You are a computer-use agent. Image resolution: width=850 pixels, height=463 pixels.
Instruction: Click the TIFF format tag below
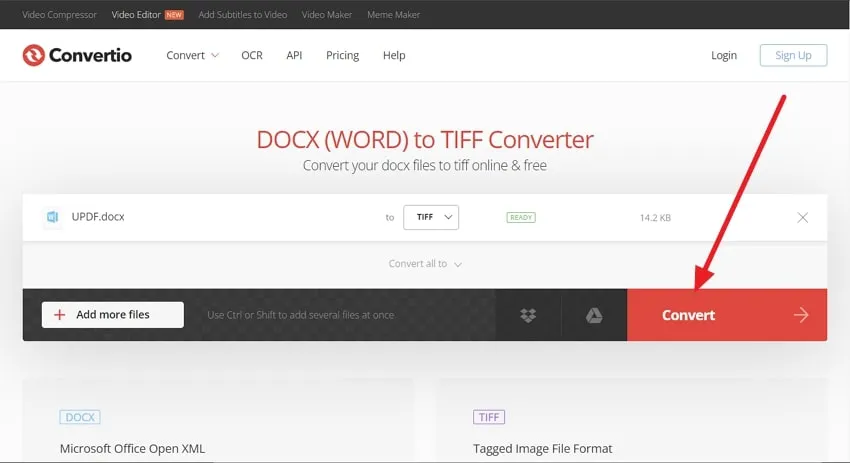(489, 417)
